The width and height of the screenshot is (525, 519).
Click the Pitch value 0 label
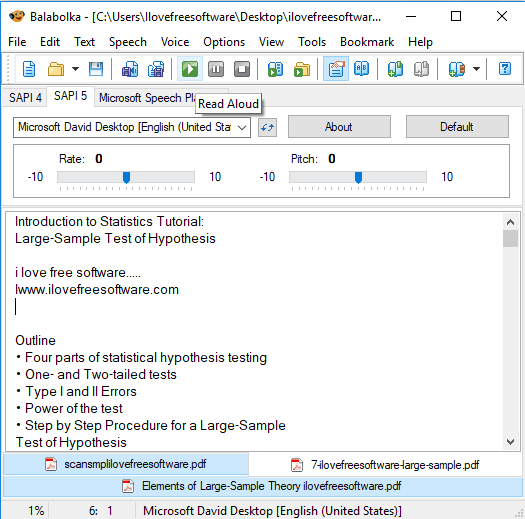pos(331,158)
